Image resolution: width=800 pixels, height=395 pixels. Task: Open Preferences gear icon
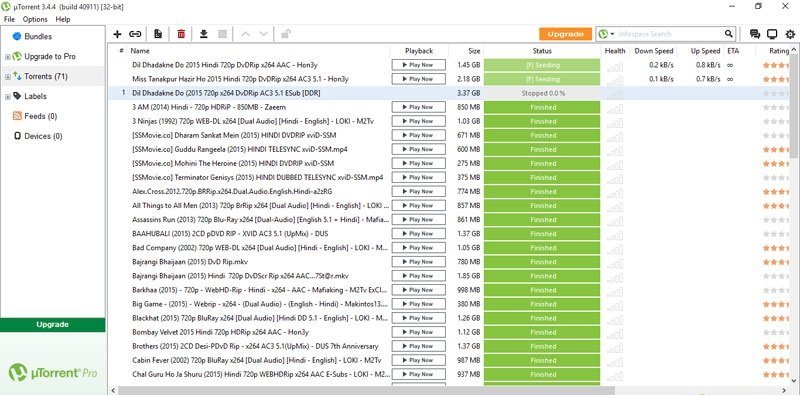point(790,34)
